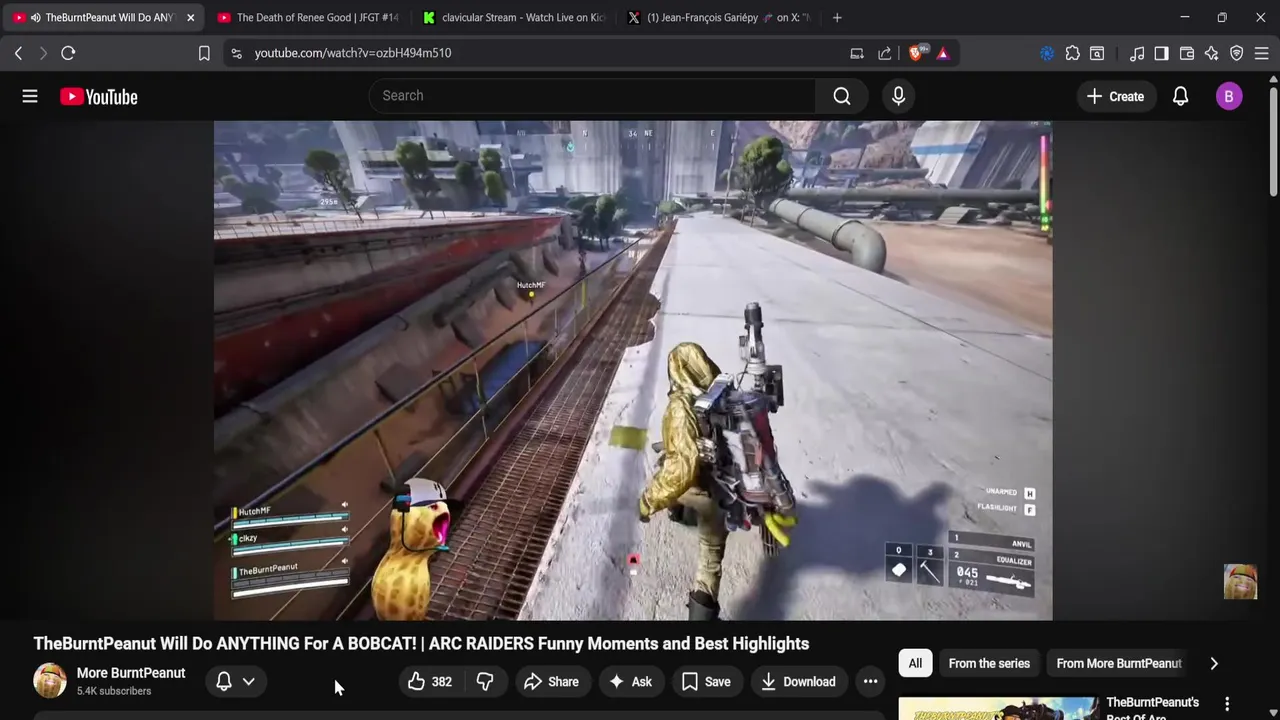Like the video with 382 likes
This screenshot has height=720, width=1280.
[430, 681]
